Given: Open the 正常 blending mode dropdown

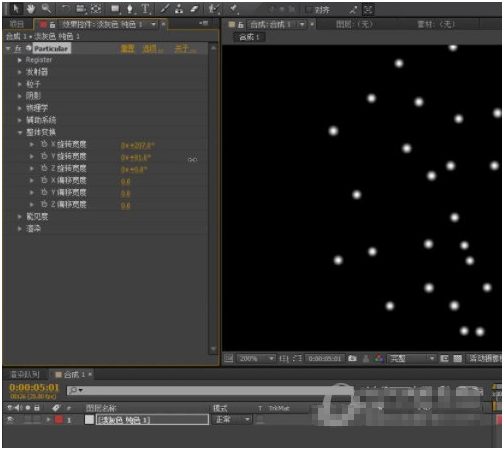Looking at the screenshot, I should point(232,420).
